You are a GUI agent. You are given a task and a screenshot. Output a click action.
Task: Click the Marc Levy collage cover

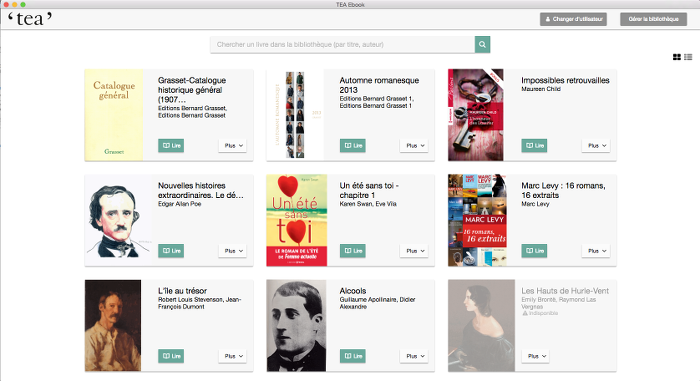[477, 220]
